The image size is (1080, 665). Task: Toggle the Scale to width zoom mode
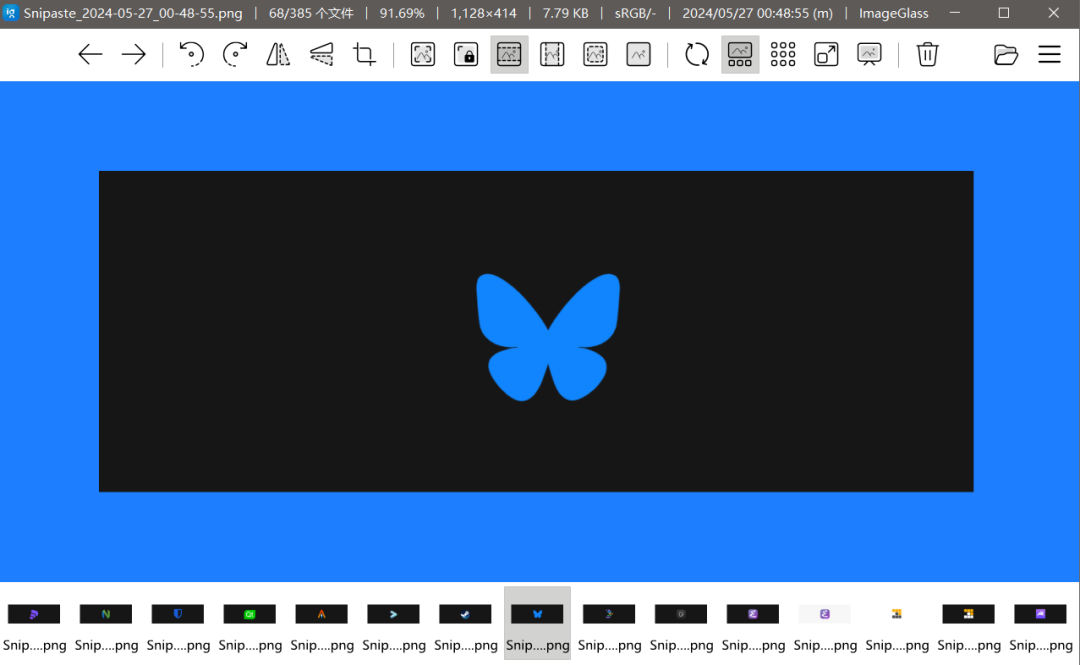509,54
